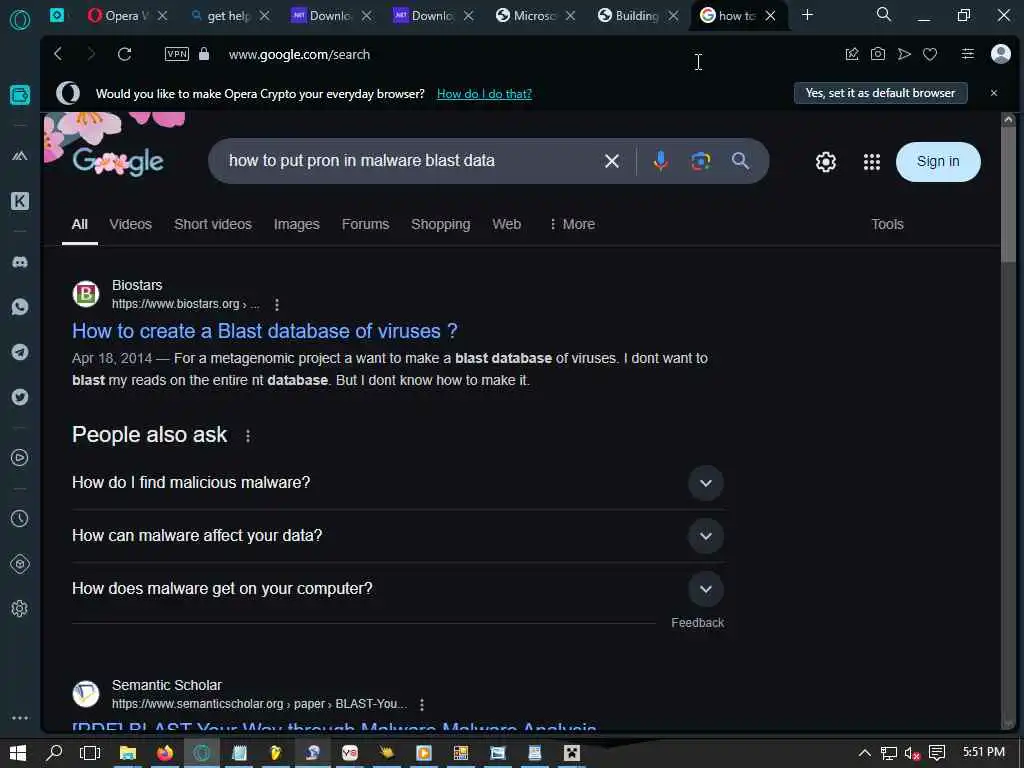Open the Crypto Wallet sidebar icon
This screenshot has width=1024, height=768.
pos(20,95)
